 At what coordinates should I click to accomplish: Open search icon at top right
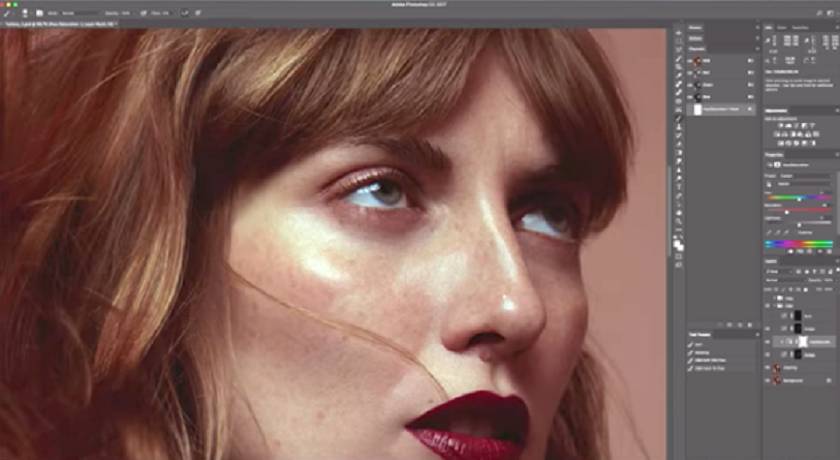[x=820, y=13]
